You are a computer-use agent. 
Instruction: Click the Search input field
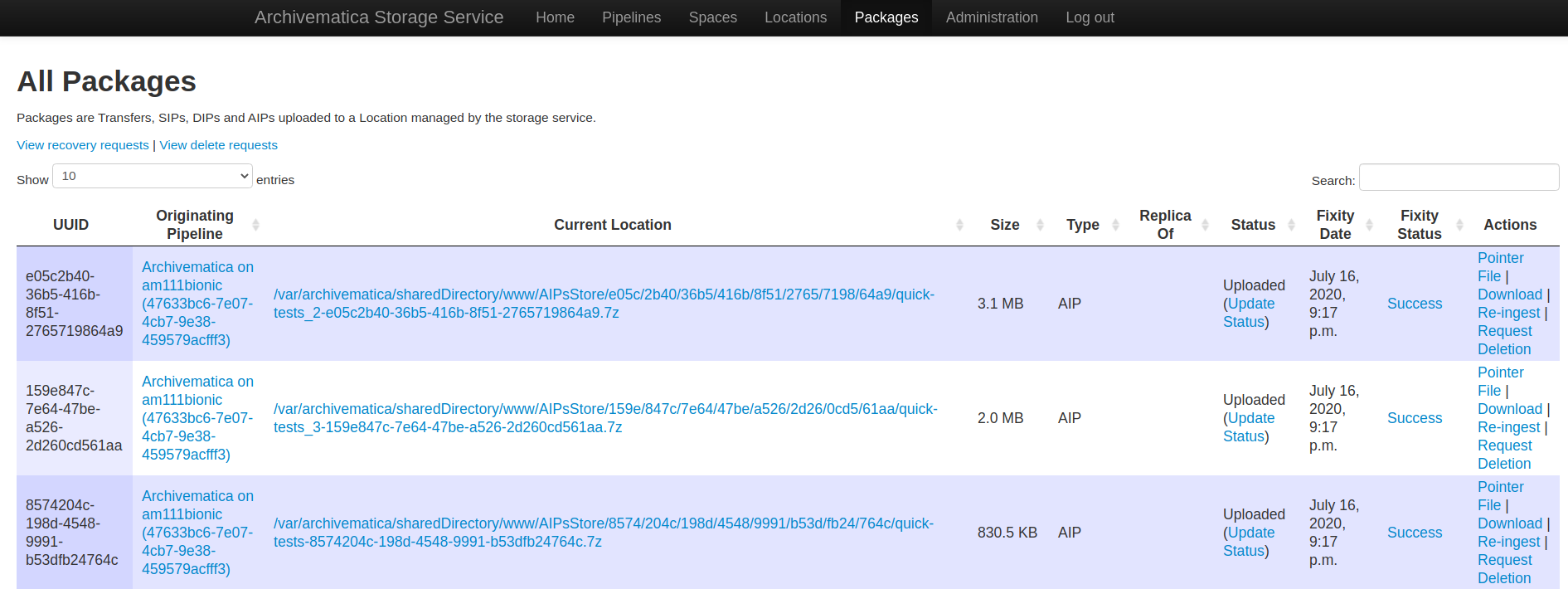(x=1459, y=178)
